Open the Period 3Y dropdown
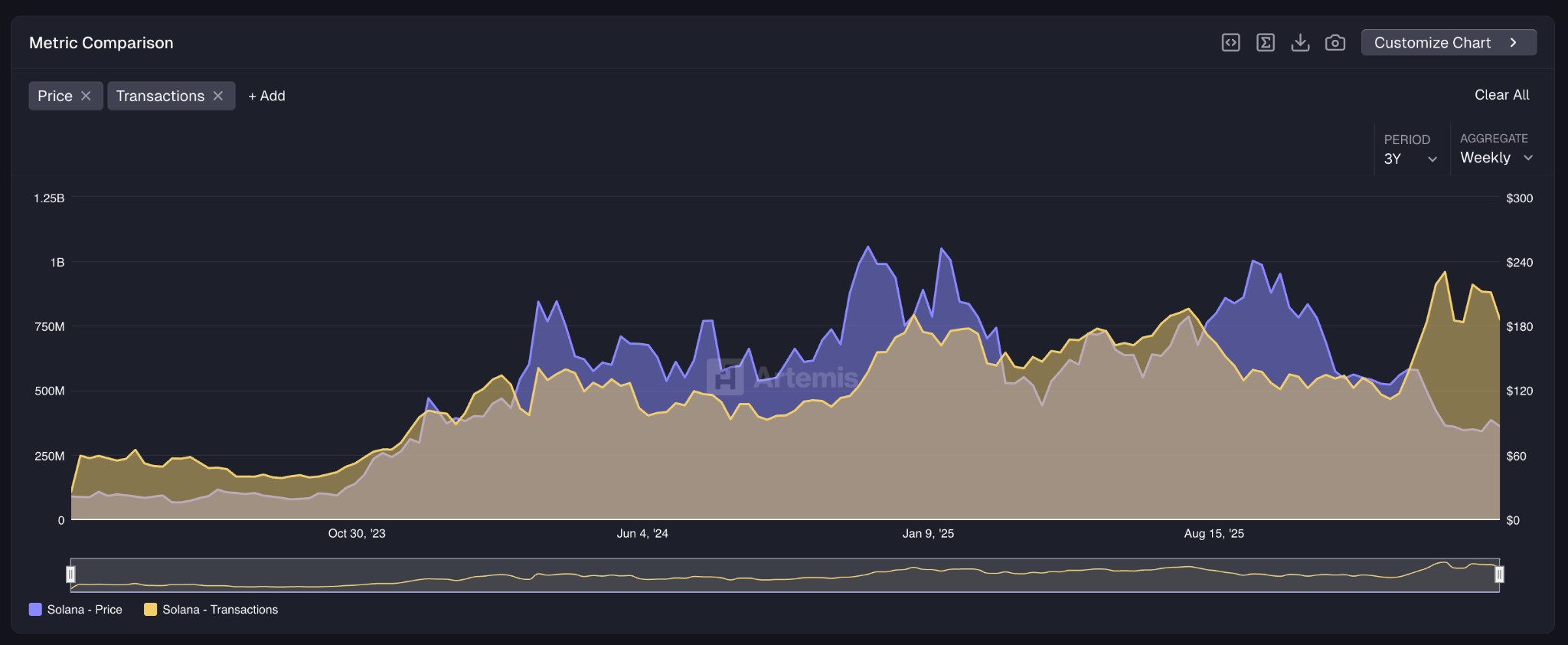 [x=1410, y=159]
